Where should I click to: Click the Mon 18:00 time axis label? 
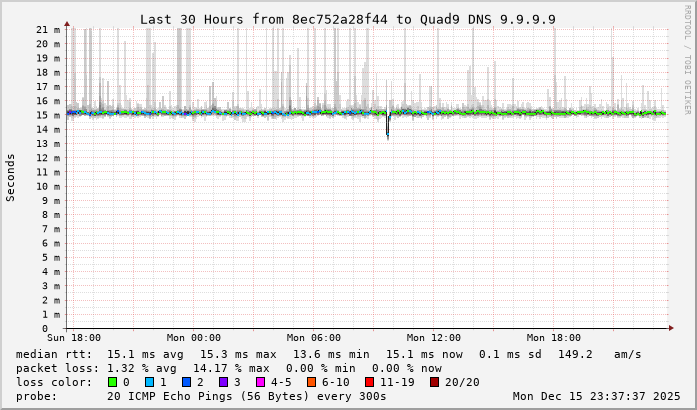(553, 338)
